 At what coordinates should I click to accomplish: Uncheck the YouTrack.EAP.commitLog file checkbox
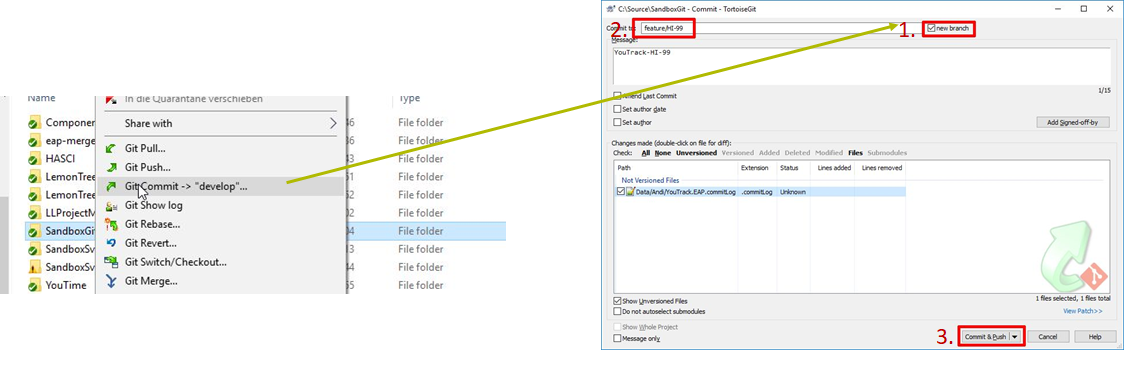pos(621,192)
